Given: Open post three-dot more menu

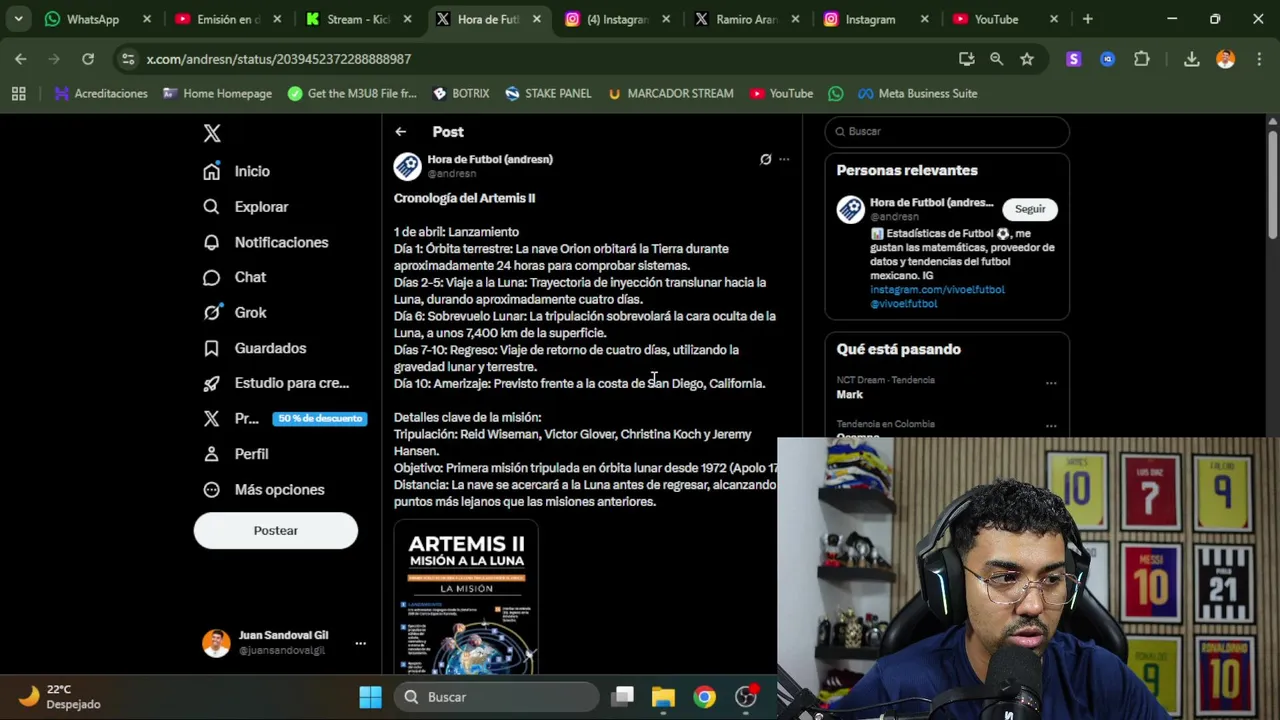Looking at the screenshot, I should pyautogui.click(x=784, y=159).
